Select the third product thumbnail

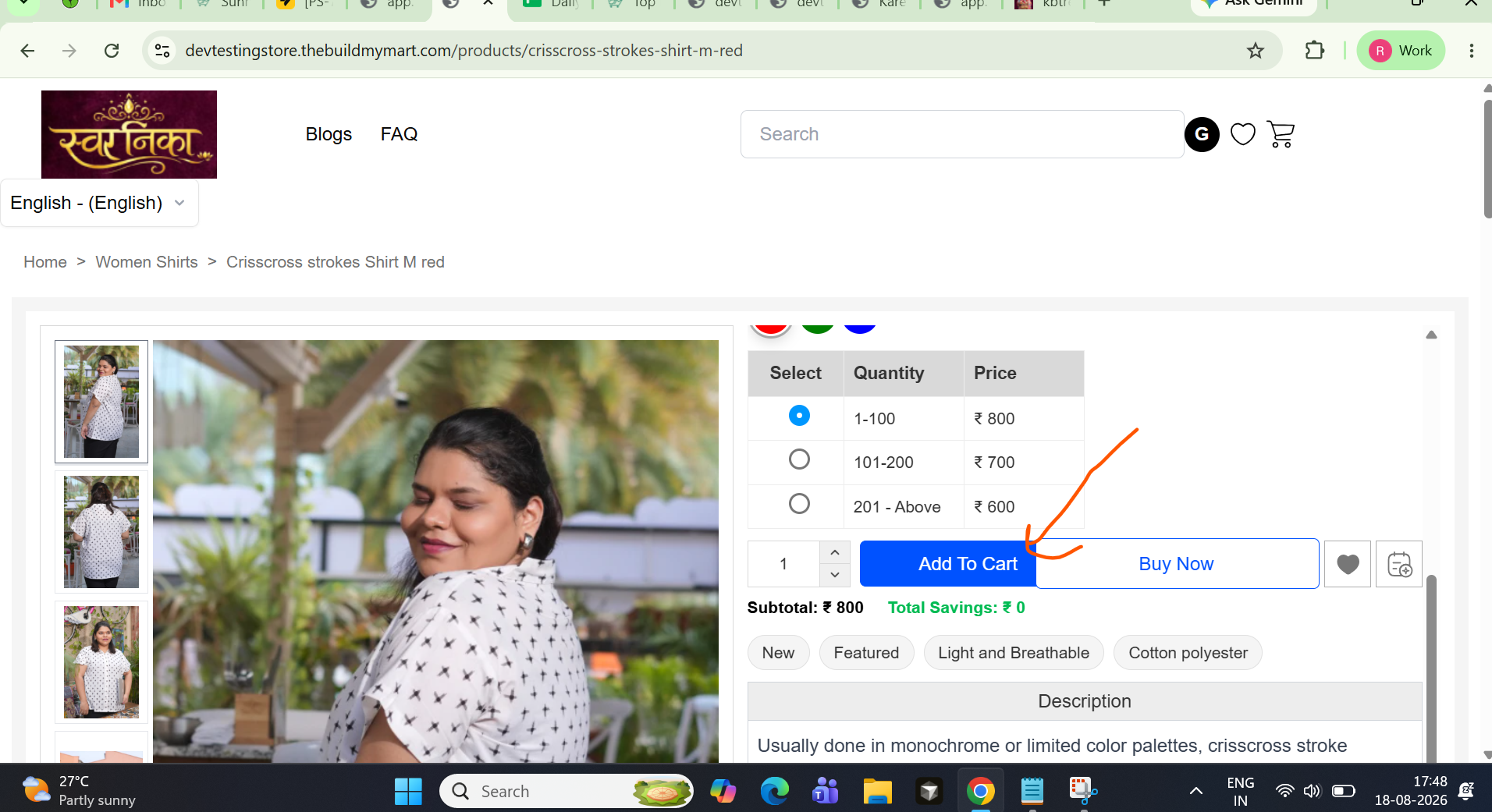pos(101,662)
